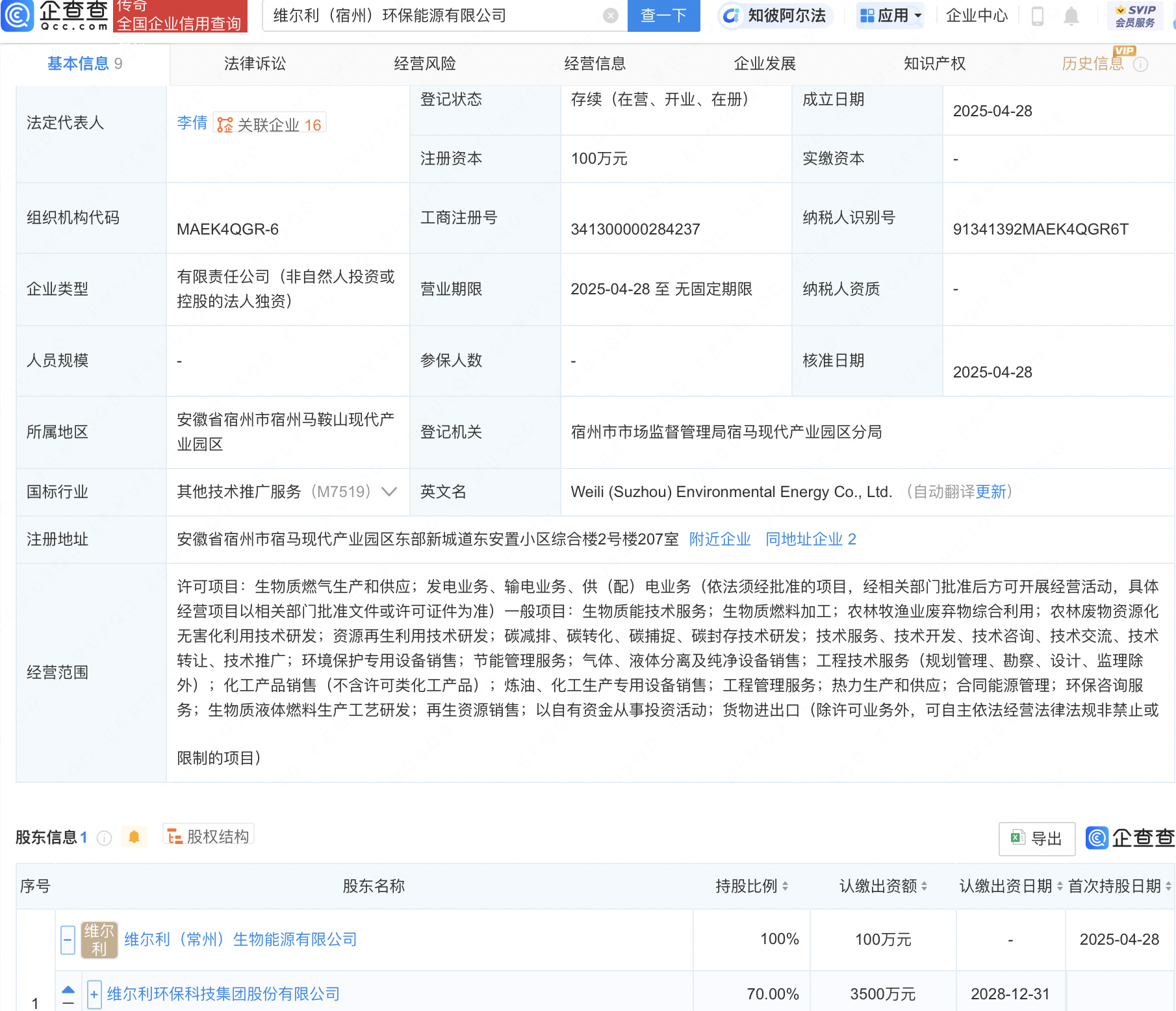Clear the search box with X icon
1176x1011 pixels.
[x=610, y=16]
